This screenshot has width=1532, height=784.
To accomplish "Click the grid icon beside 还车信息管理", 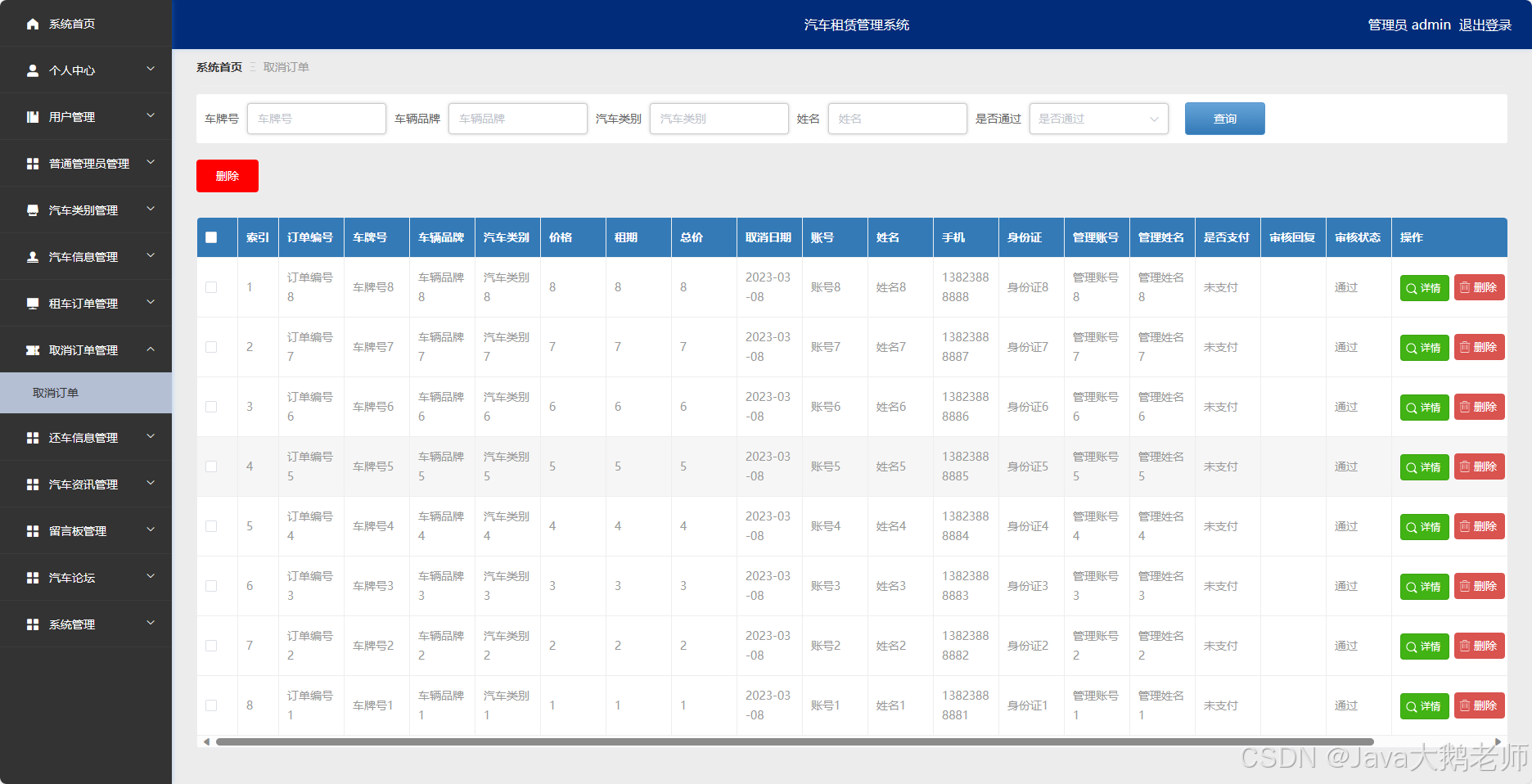I will [33, 438].
